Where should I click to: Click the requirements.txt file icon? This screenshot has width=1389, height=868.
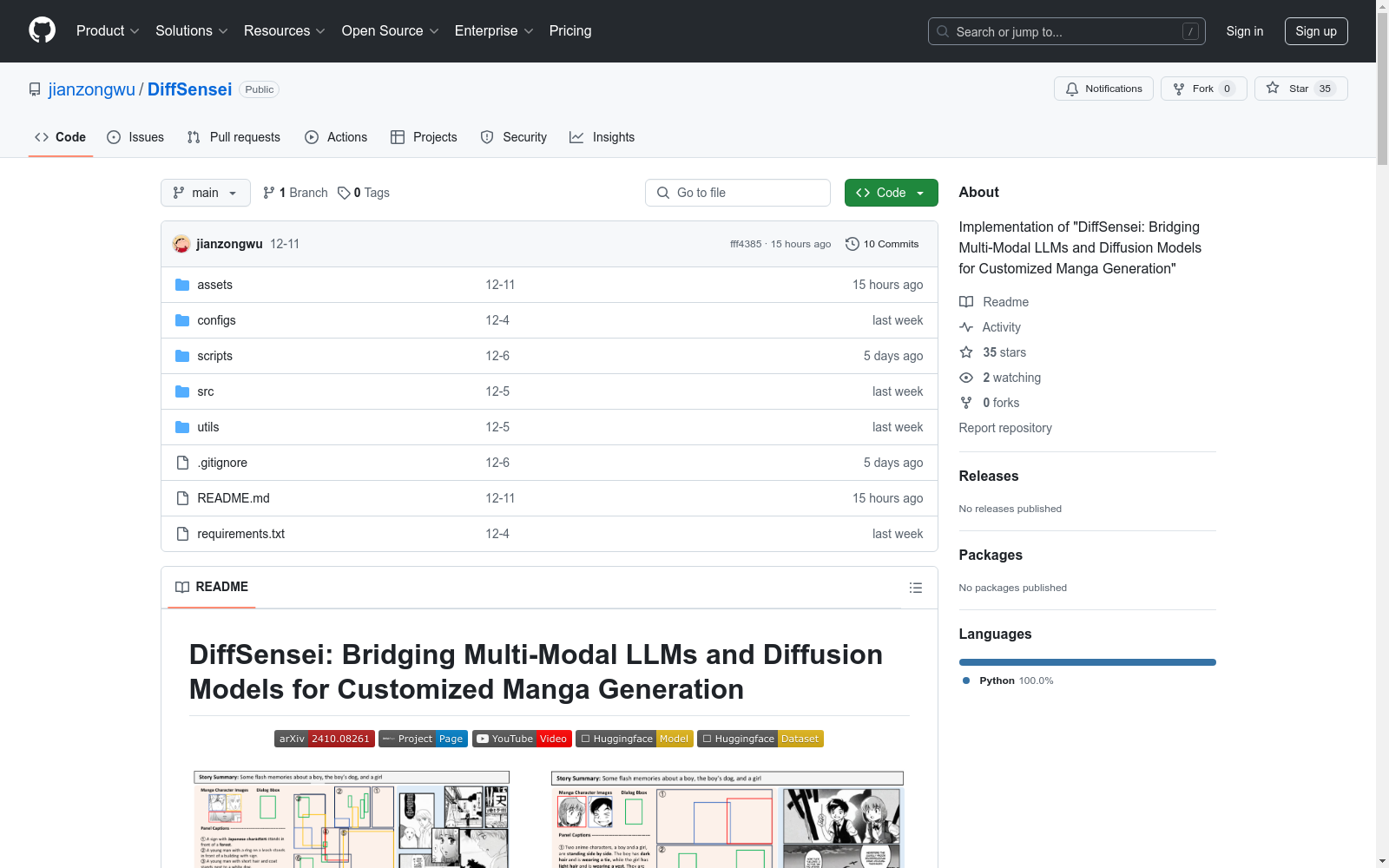[182, 534]
